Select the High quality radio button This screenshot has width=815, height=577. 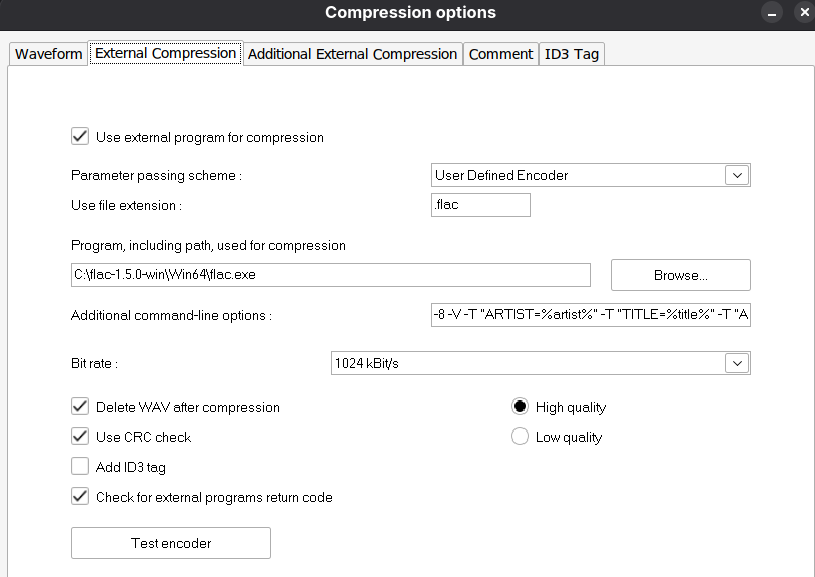coord(520,407)
